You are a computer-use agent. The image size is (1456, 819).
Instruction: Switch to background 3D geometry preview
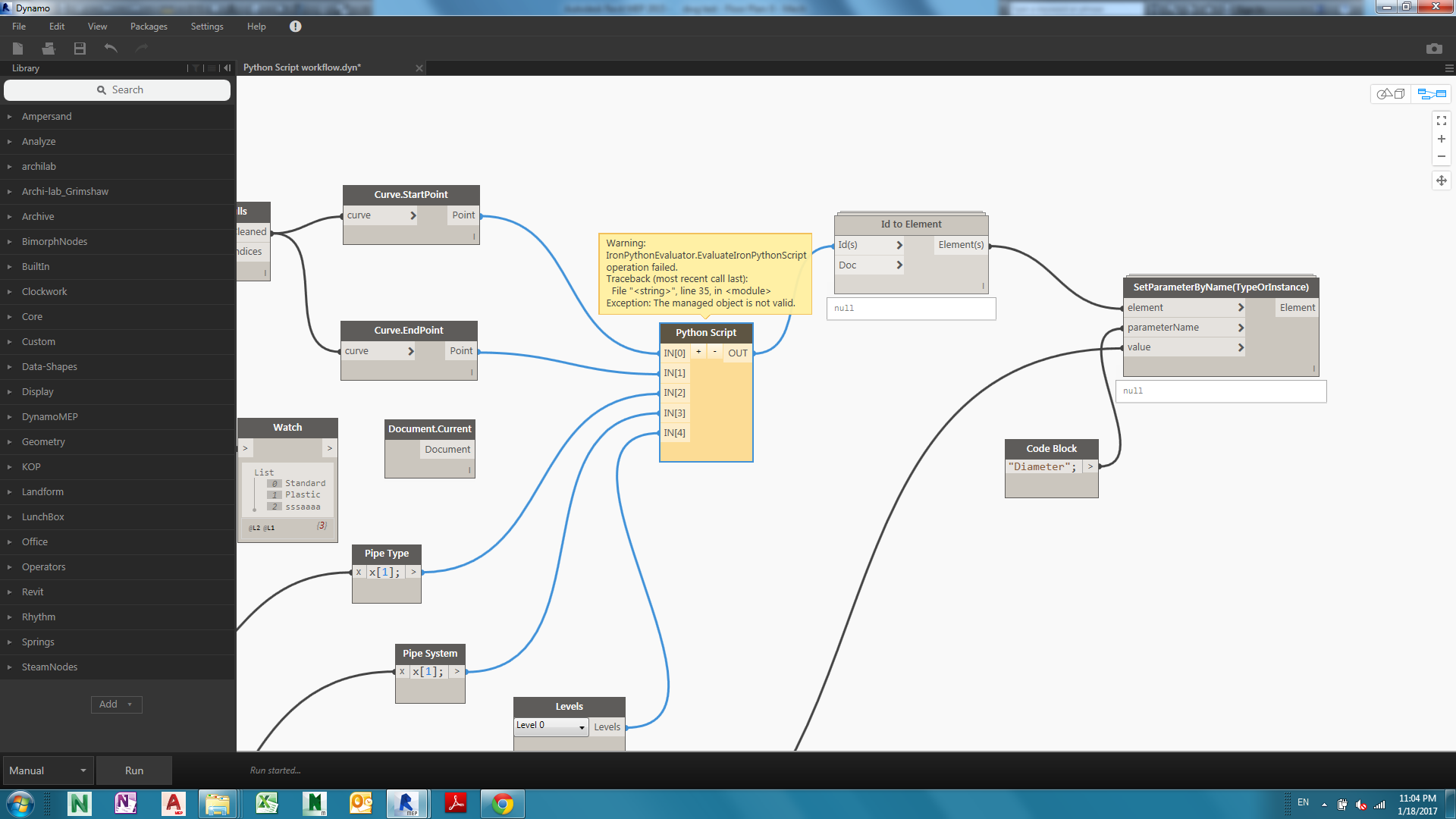coord(1391,94)
